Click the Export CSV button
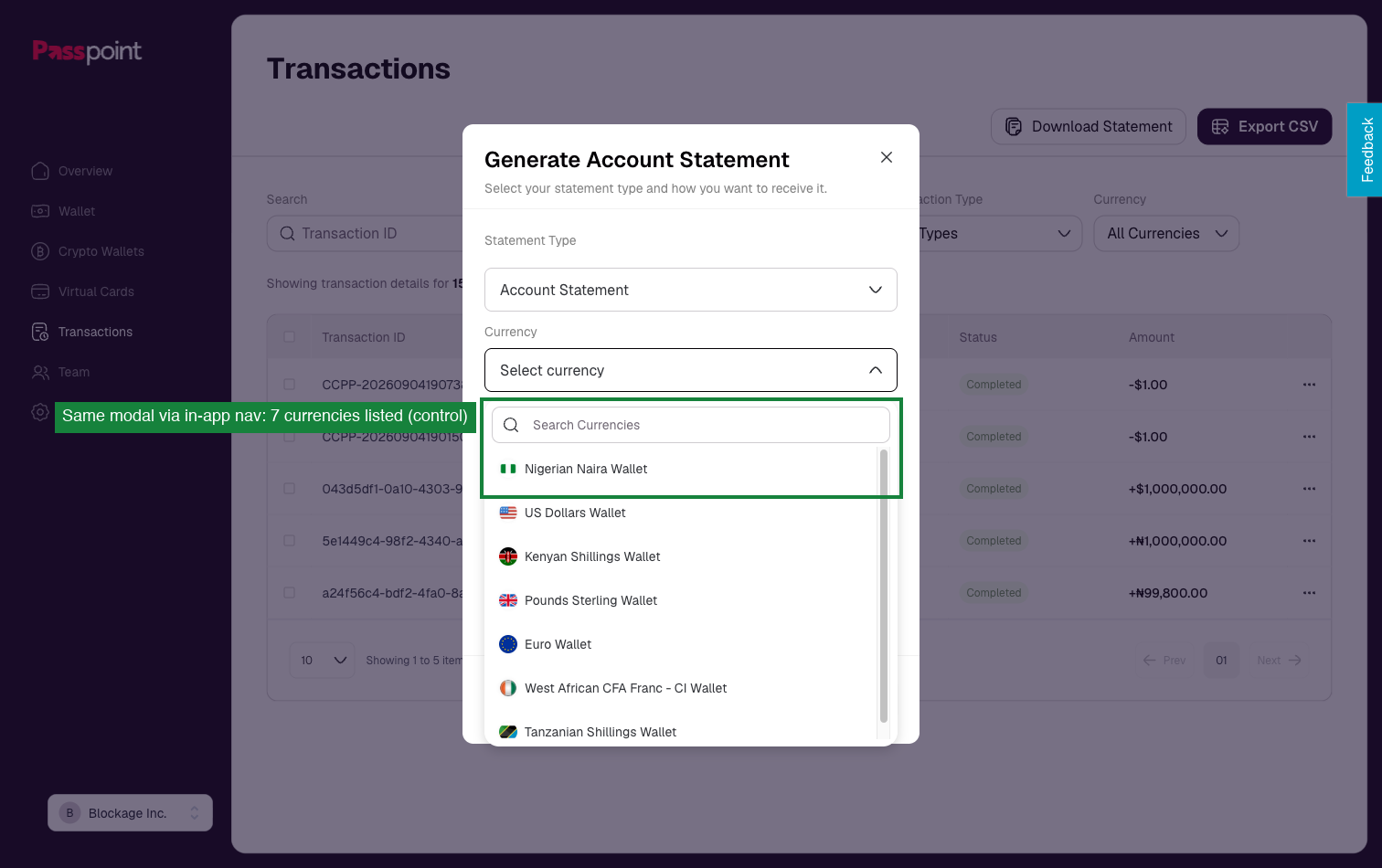1382x868 pixels. tap(1264, 127)
